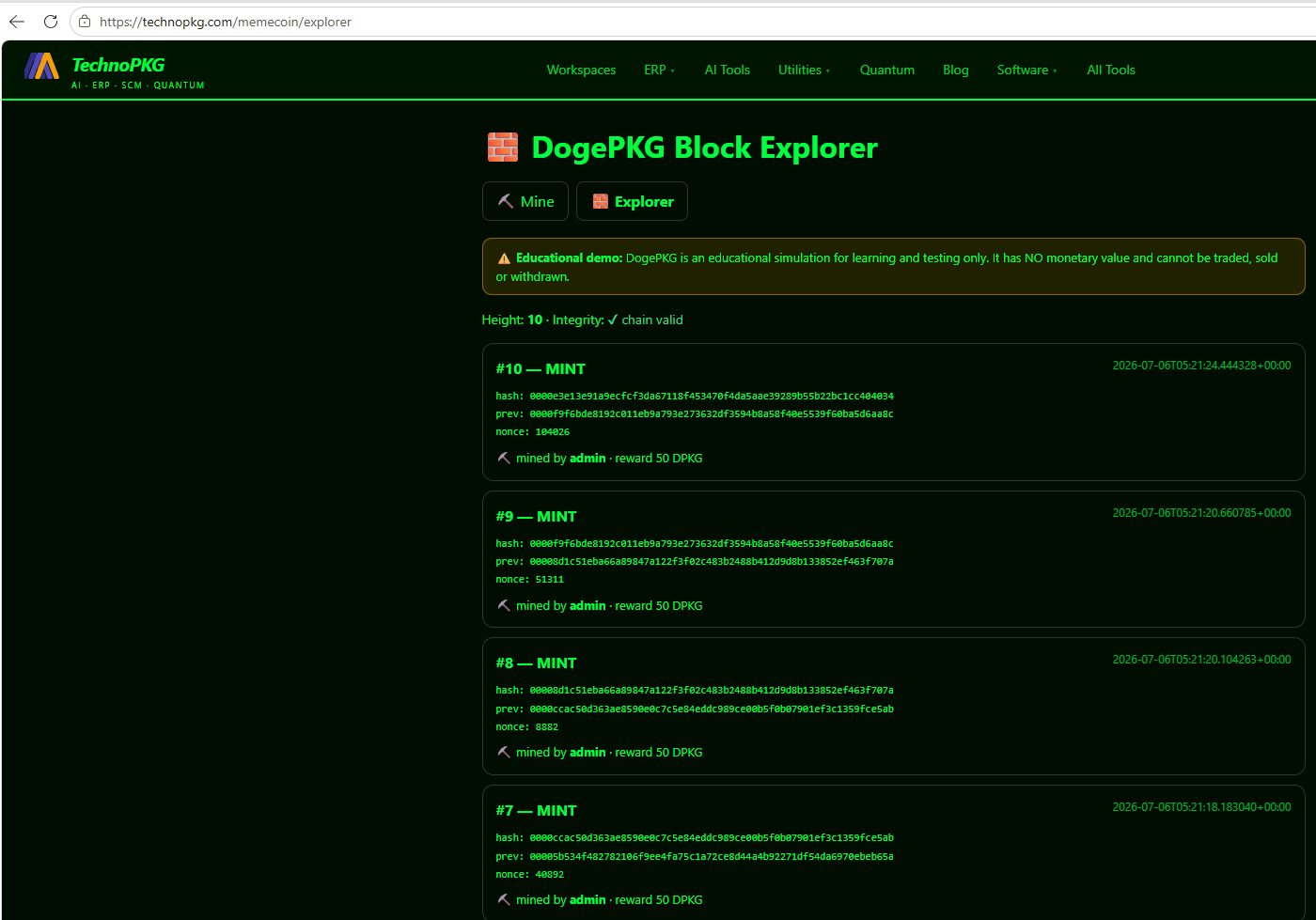Select the #10 — MINT block title
1316x920 pixels.
(540, 369)
